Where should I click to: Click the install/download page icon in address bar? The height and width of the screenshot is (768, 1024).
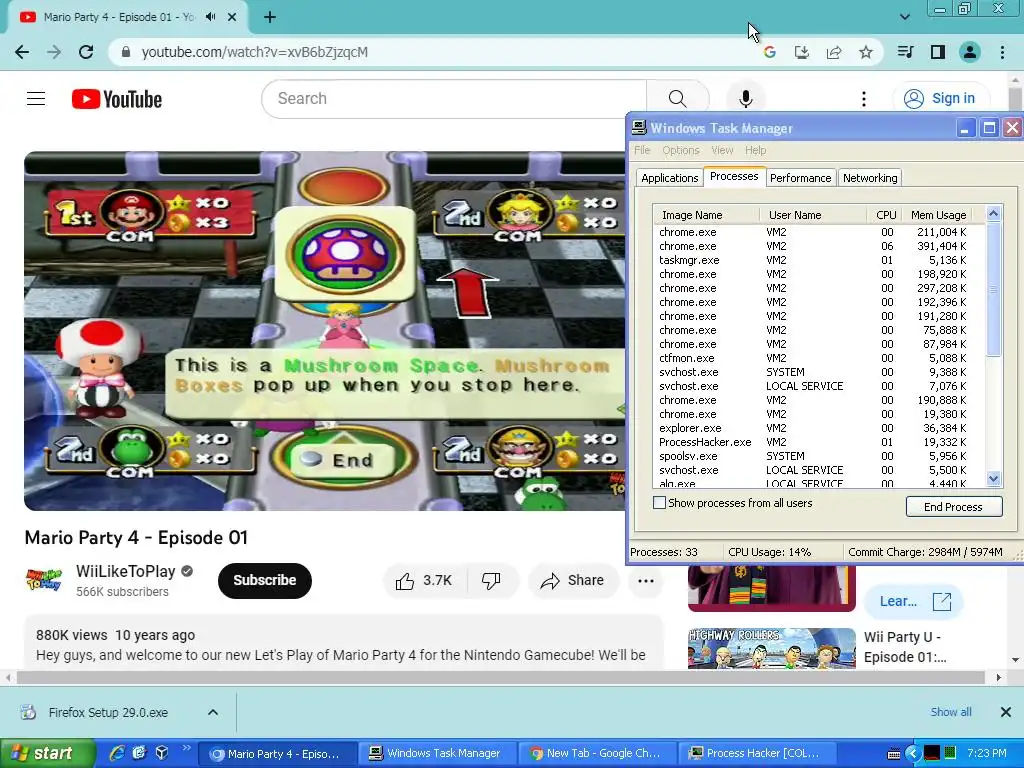802,52
